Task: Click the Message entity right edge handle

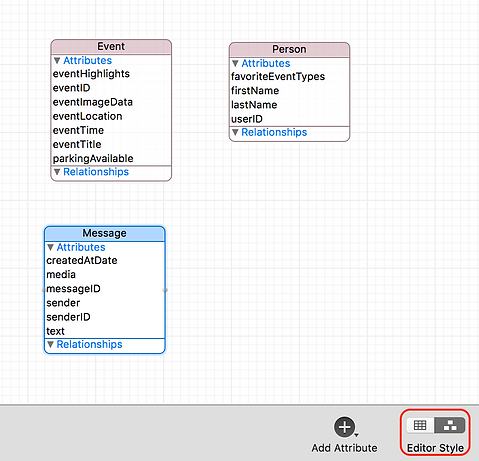Action: coord(165,290)
